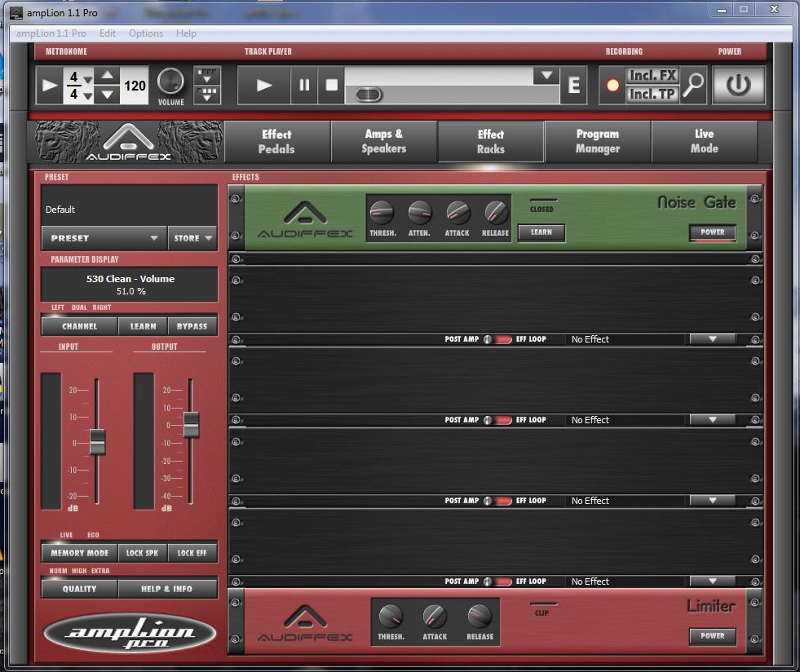Open second rack No Effect dropdown
The height and width of the screenshot is (672, 800).
click(712, 419)
